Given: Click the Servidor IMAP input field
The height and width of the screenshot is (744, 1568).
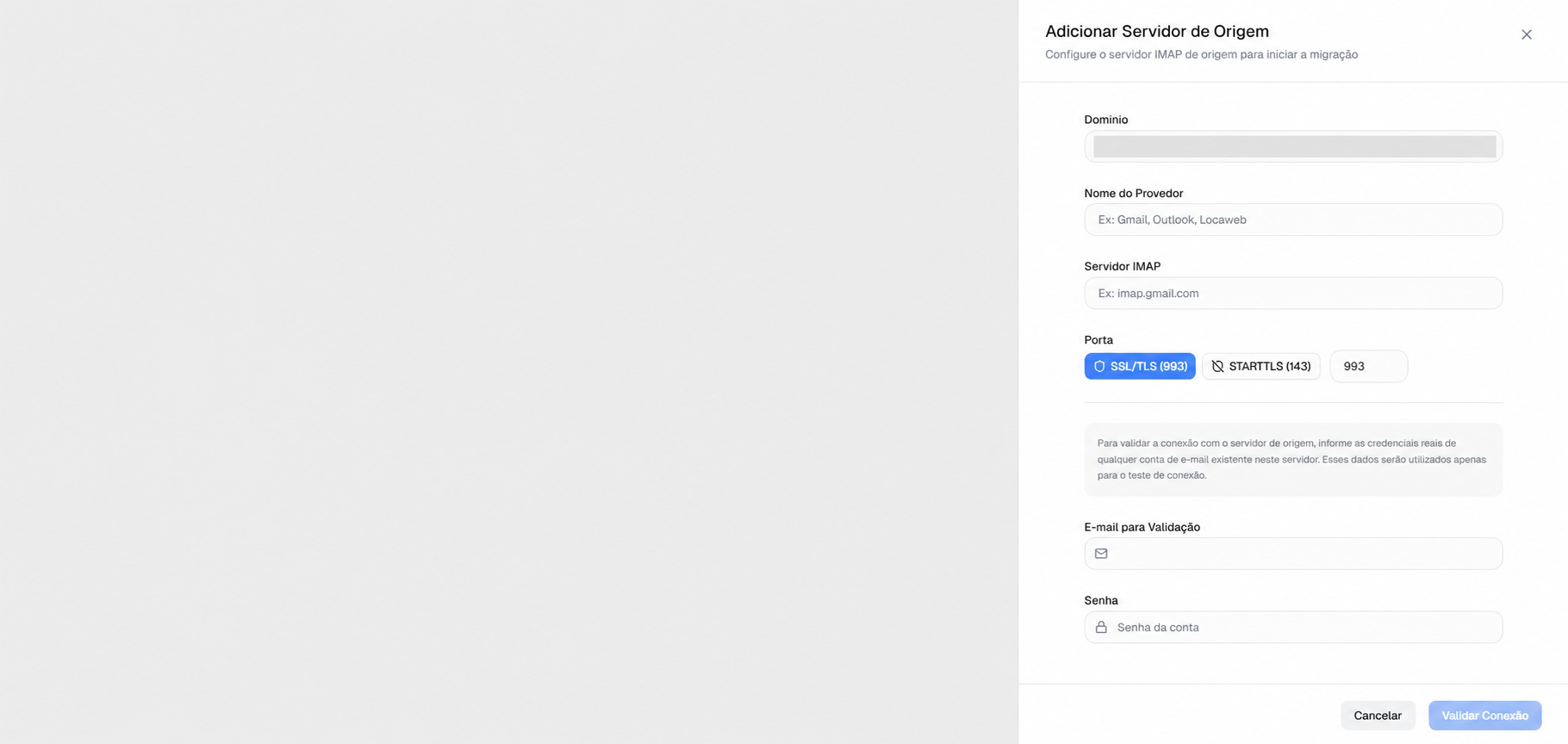Looking at the screenshot, I should [1293, 293].
